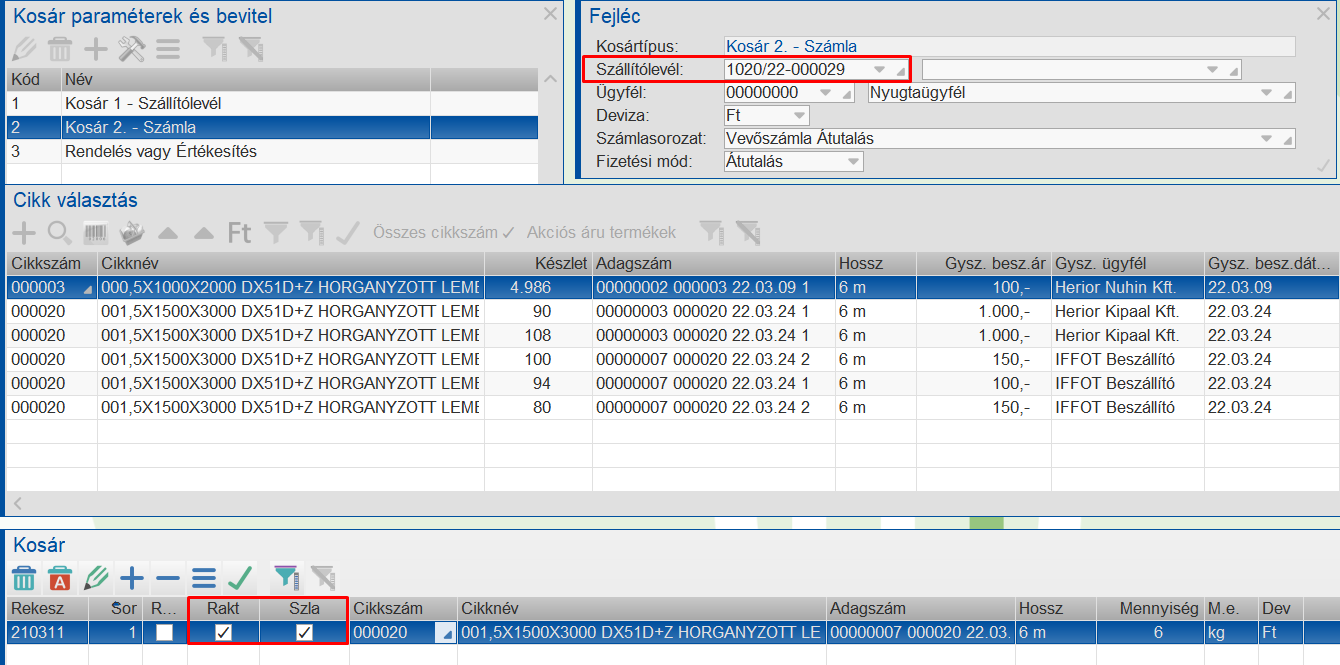Close the Kosár paraméterek és bevitel panel
The image size is (1340, 665).
click(550, 14)
